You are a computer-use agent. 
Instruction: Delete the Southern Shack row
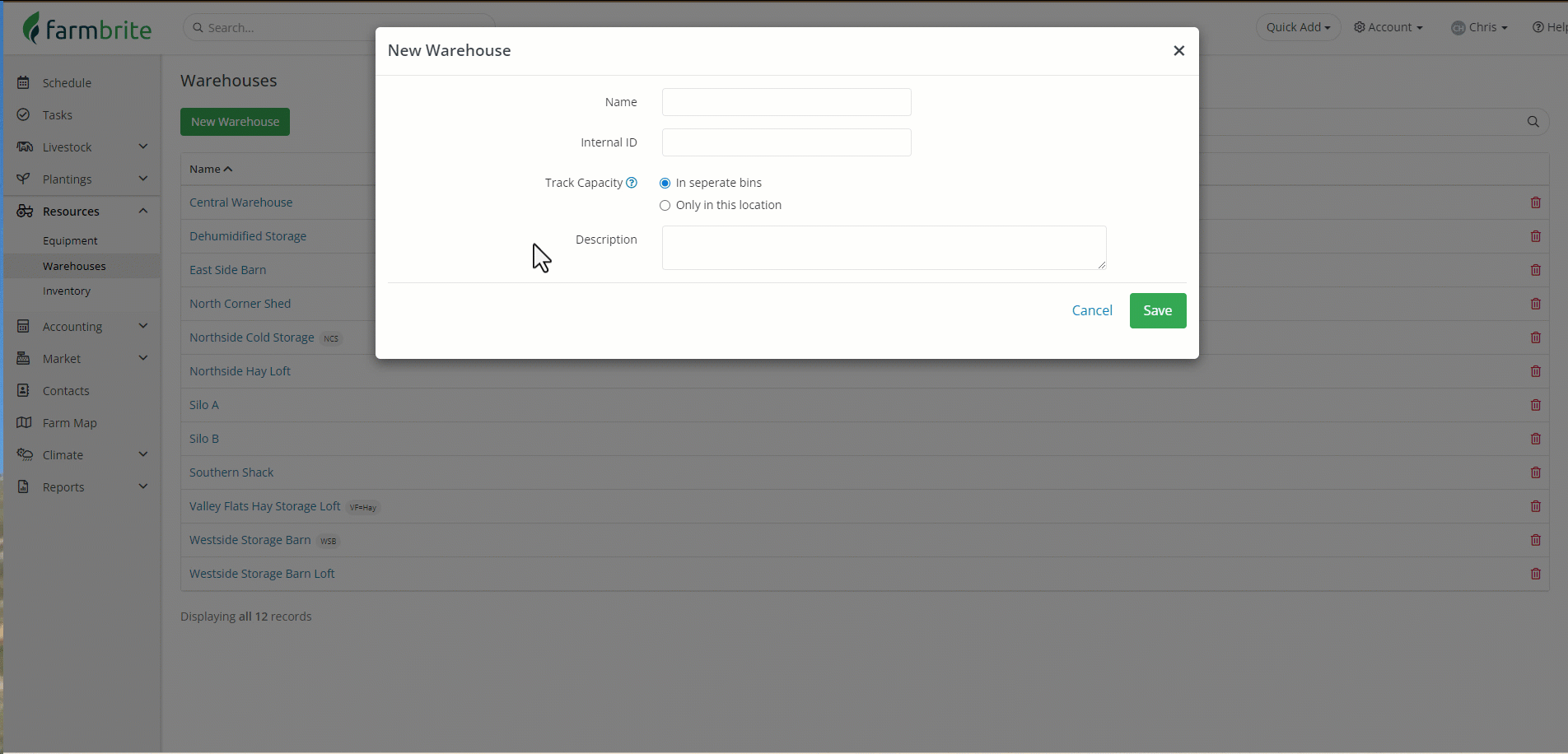pyautogui.click(x=1536, y=472)
